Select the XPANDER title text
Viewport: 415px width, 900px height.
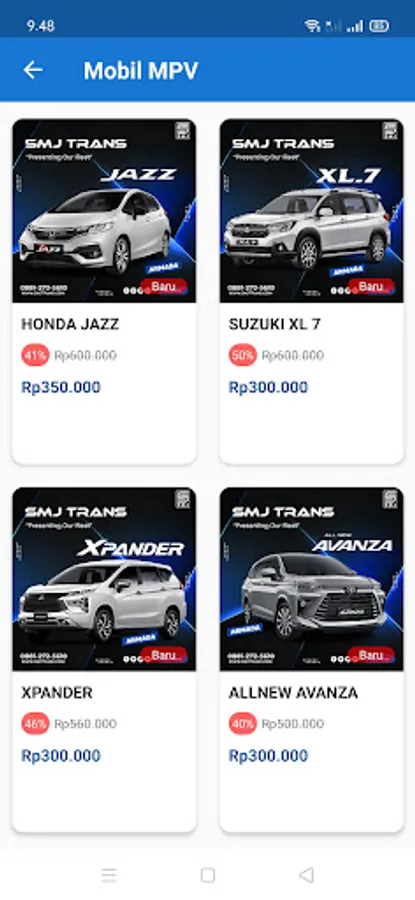57,693
